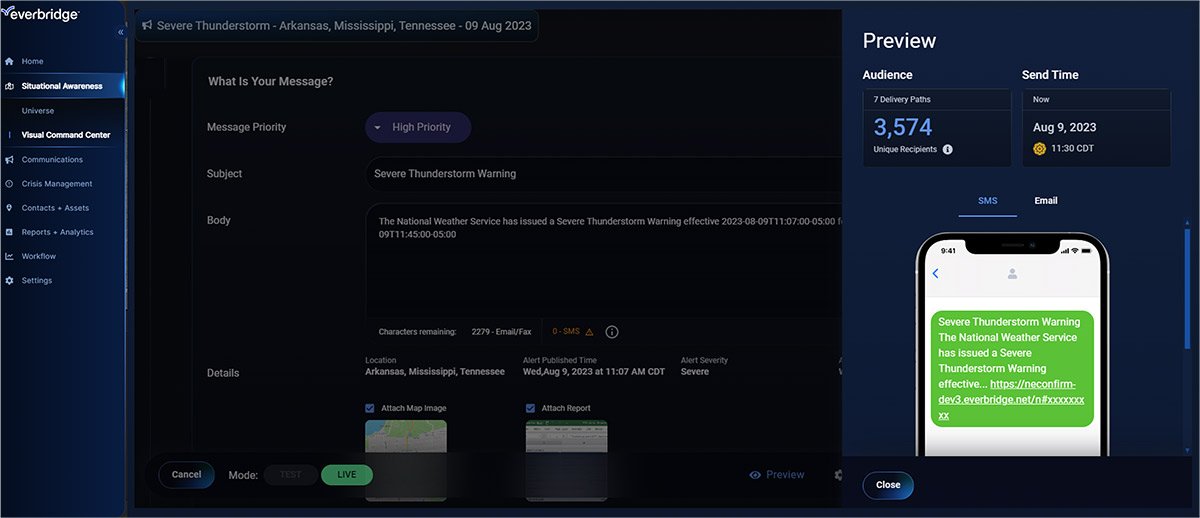
Task: Switch mode to LIVE
Action: 347,475
